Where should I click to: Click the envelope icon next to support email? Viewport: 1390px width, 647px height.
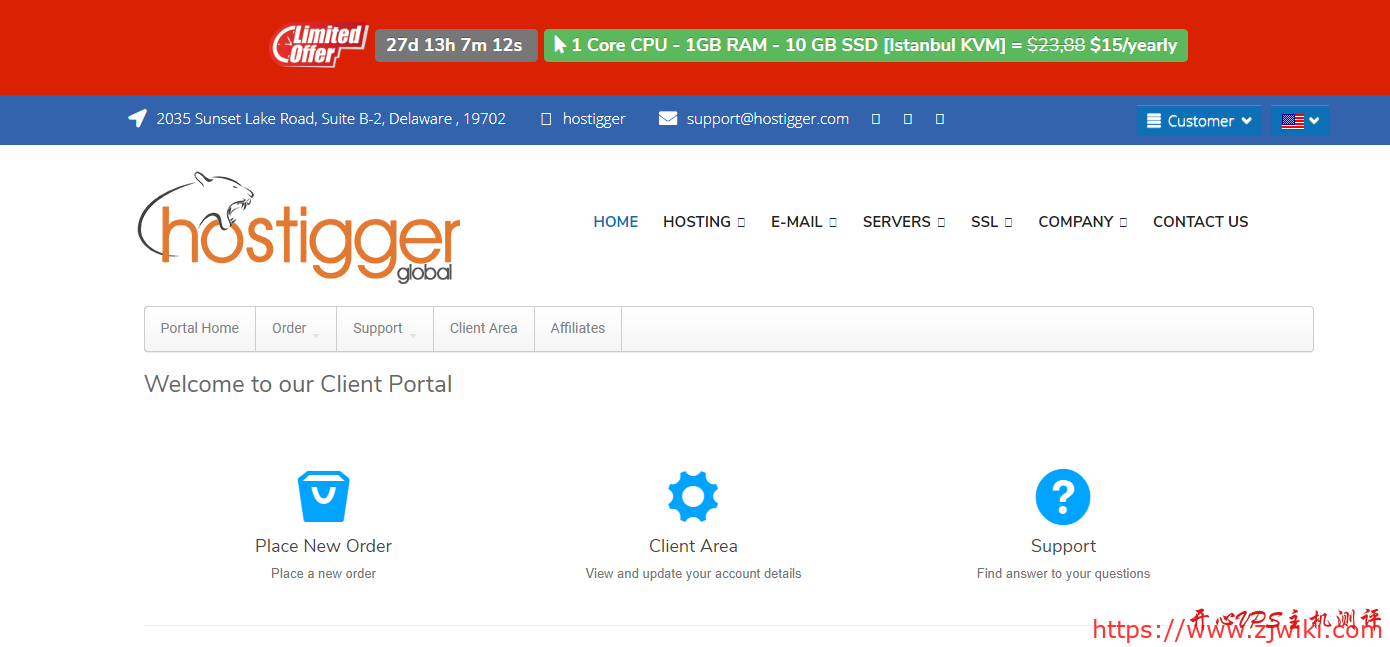667,118
